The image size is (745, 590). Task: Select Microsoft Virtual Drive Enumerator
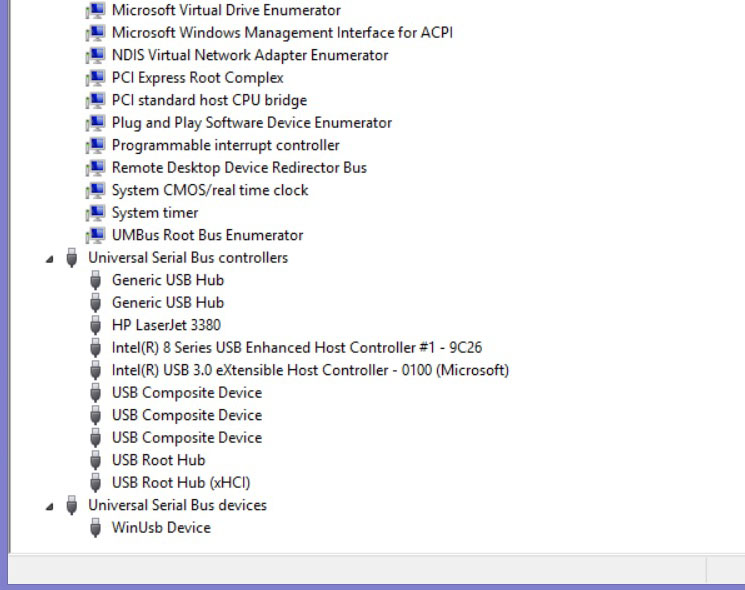[226, 10]
